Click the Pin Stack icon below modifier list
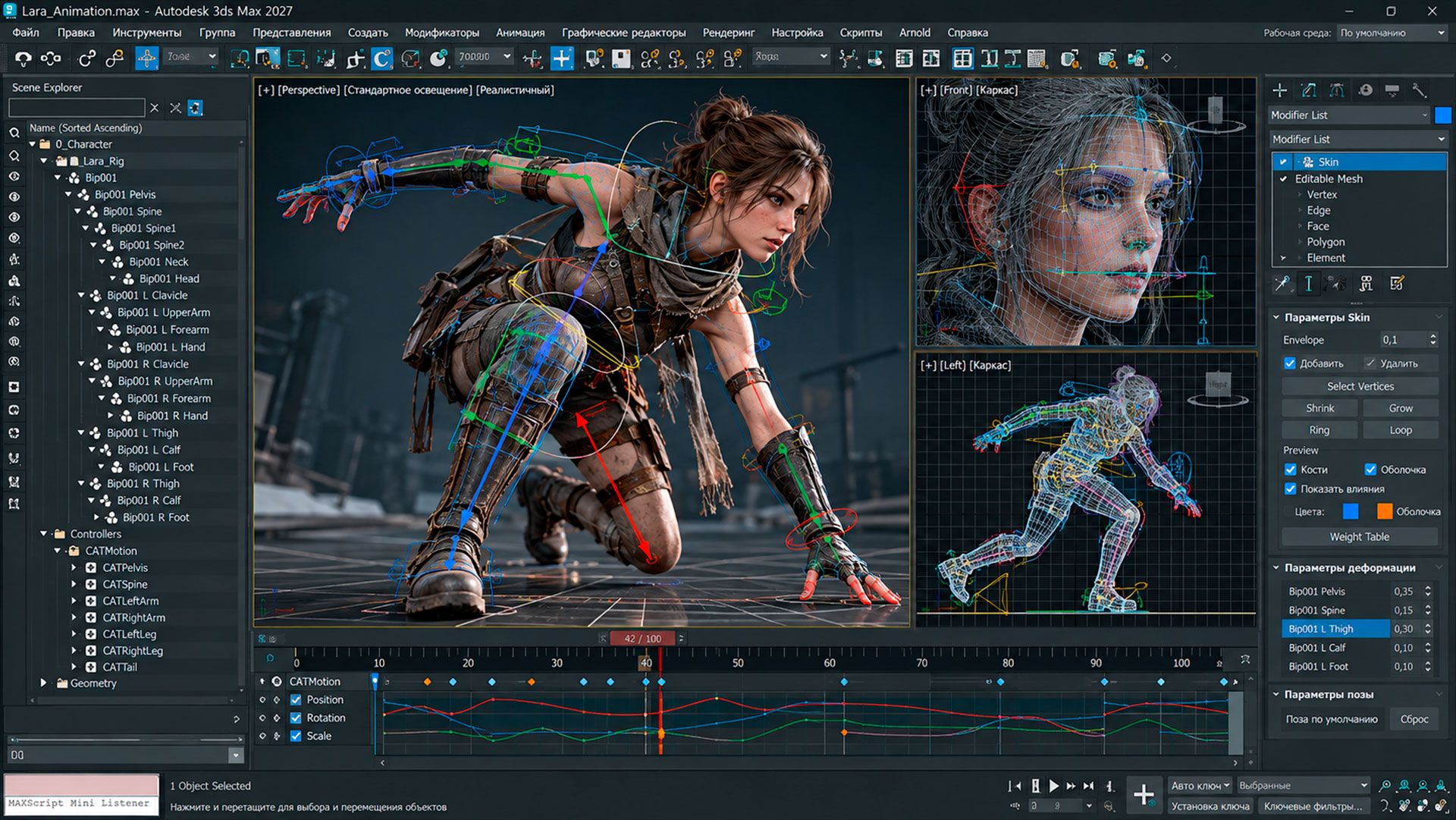The image size is (1456, 820). click(x=1282, y=284)
